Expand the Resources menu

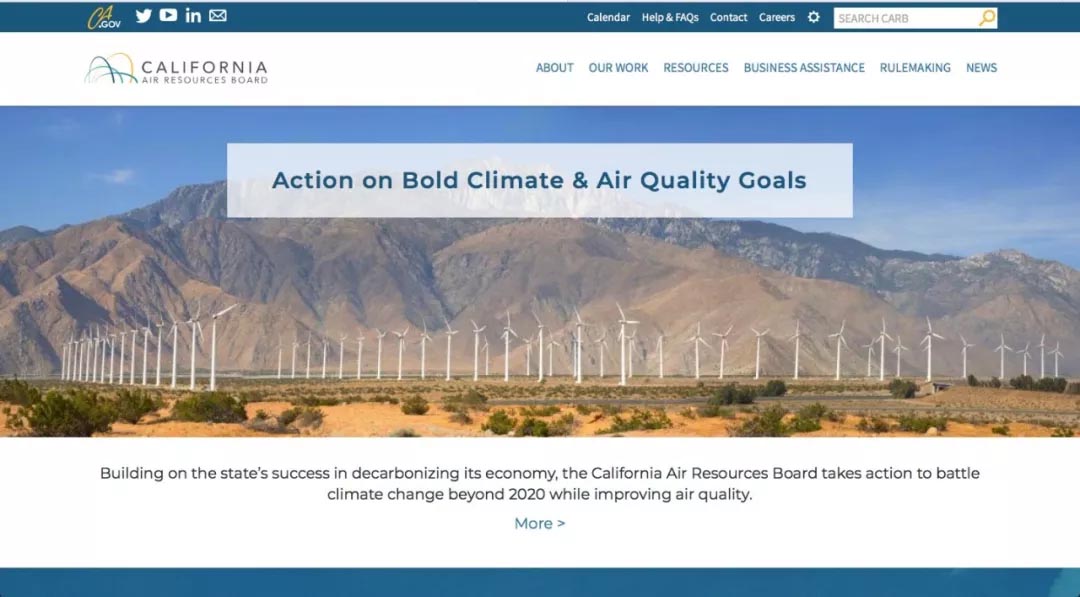point(696,68)
